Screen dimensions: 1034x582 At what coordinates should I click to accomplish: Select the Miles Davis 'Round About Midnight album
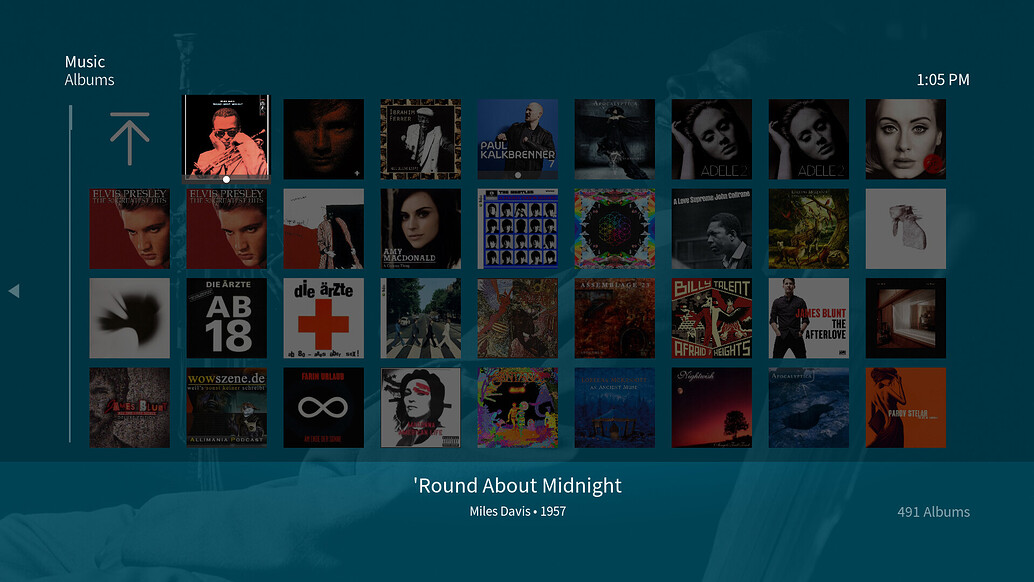point(226,137)
